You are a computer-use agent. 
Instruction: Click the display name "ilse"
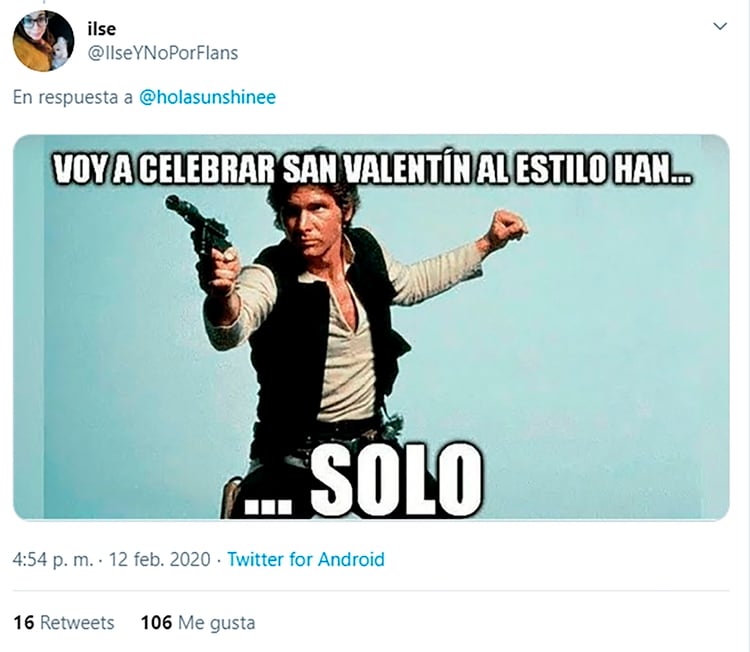101,29
